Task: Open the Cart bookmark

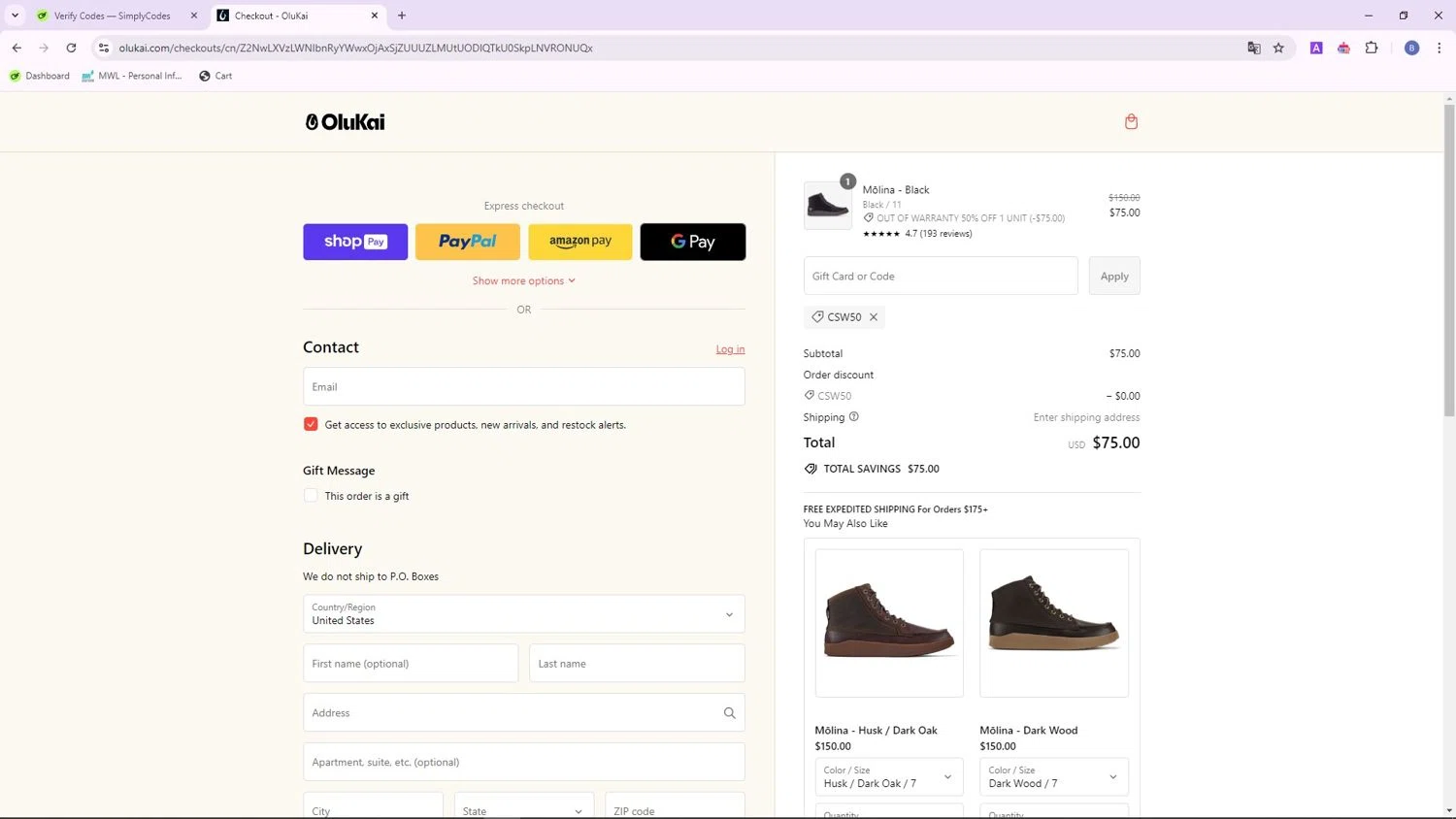Action: (215, 76)
